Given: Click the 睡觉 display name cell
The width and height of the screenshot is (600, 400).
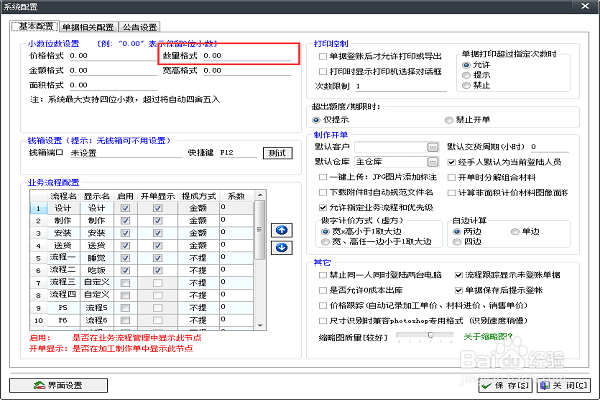Looking at the screenshot, I should 96,258.
